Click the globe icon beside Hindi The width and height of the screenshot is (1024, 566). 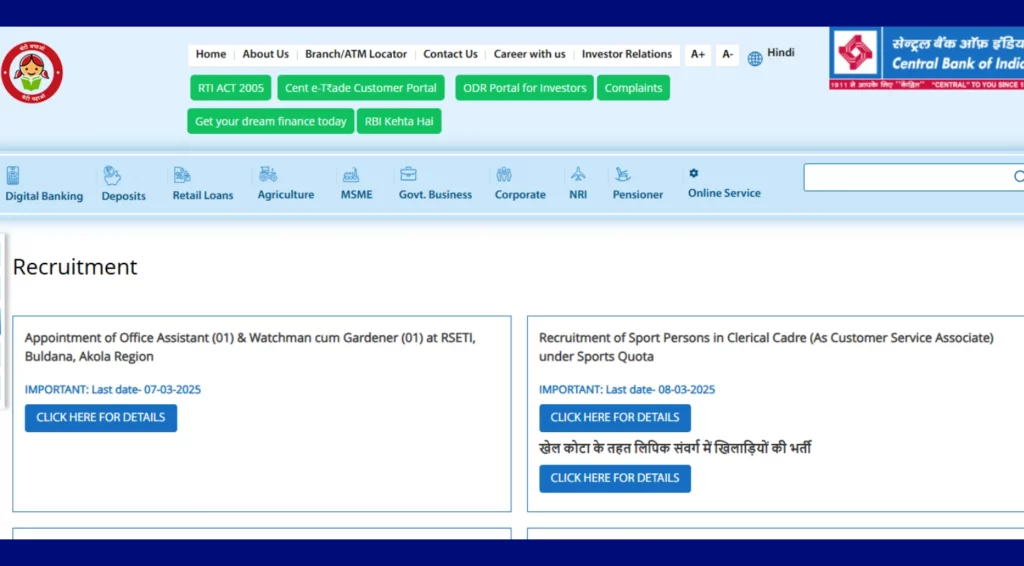755,58
